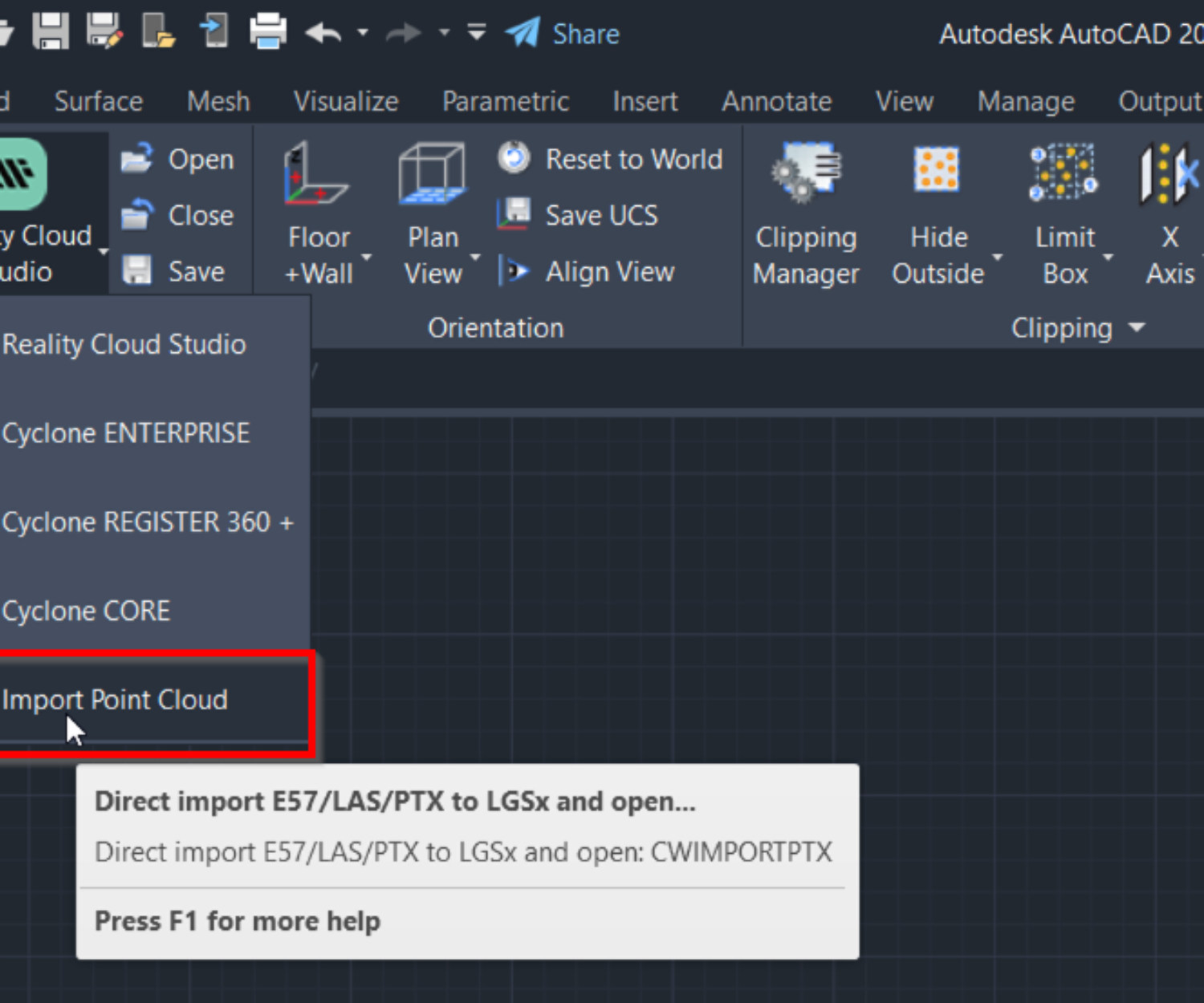Image resolution: width=1204 pixels, height=1003 pixels.
Task: Click the Hide Outside clipping icon
Action: point(937,172)
